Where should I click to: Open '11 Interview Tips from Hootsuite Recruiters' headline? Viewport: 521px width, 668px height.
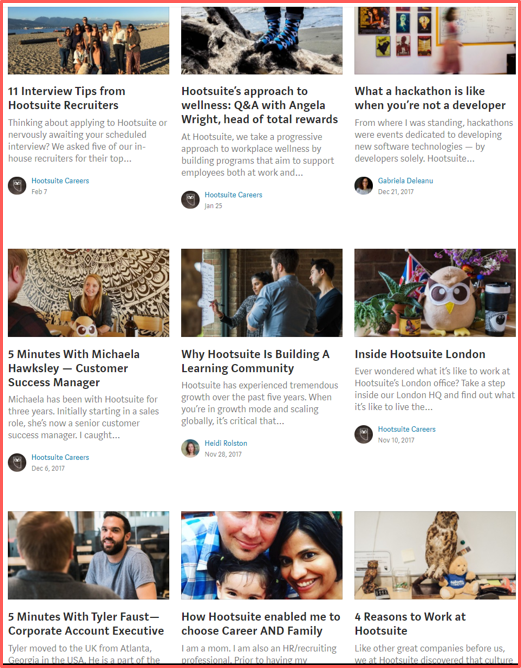point(67,98)
